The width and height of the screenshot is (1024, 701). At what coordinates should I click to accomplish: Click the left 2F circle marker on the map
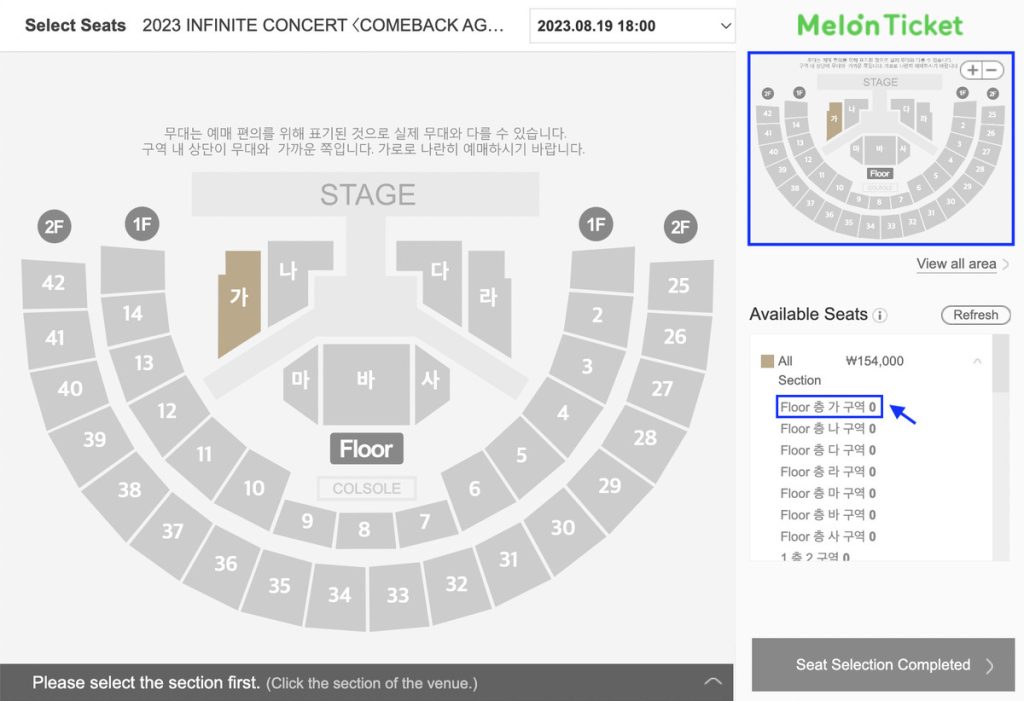click(x=55, y=226)
